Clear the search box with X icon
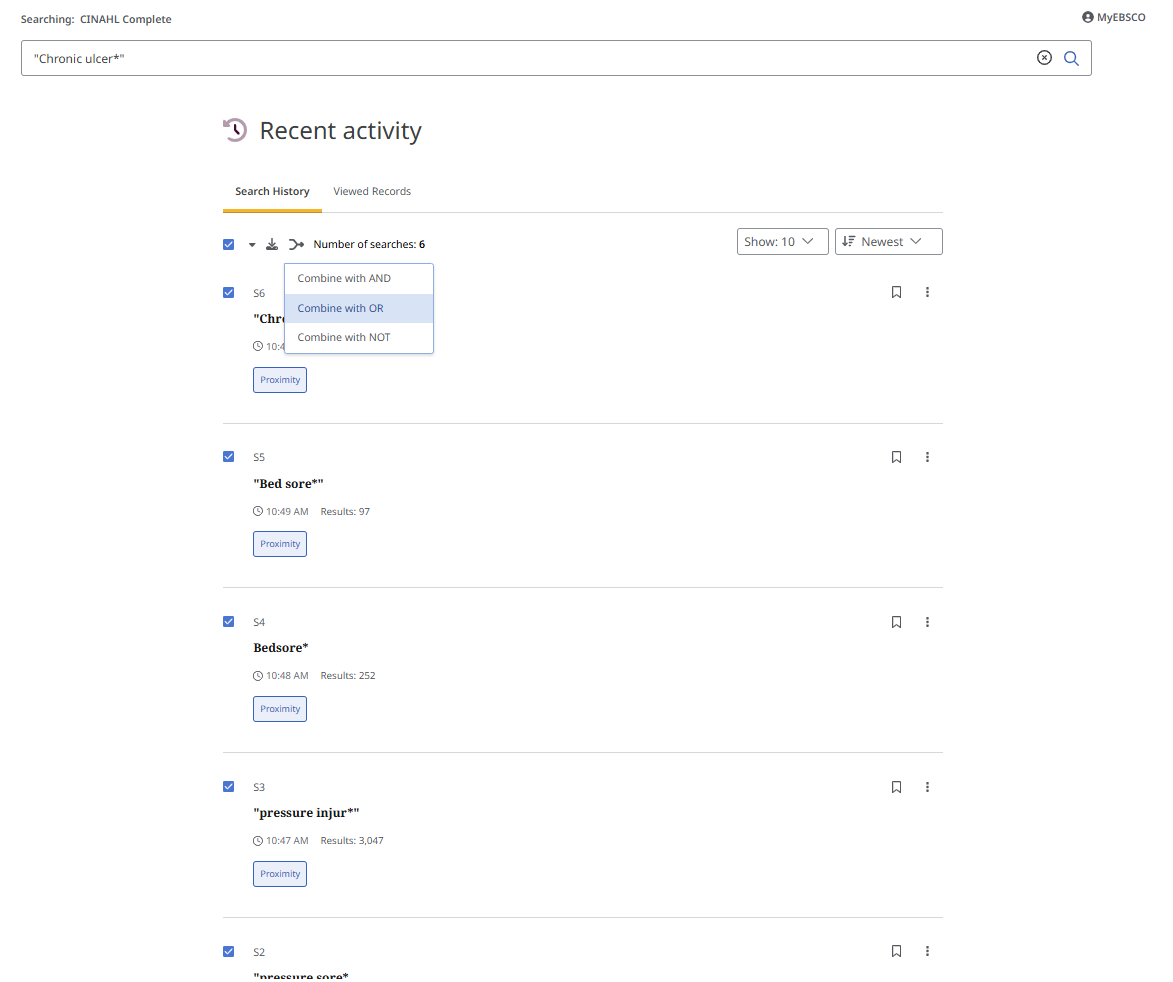 click(x=1044, y=58)
